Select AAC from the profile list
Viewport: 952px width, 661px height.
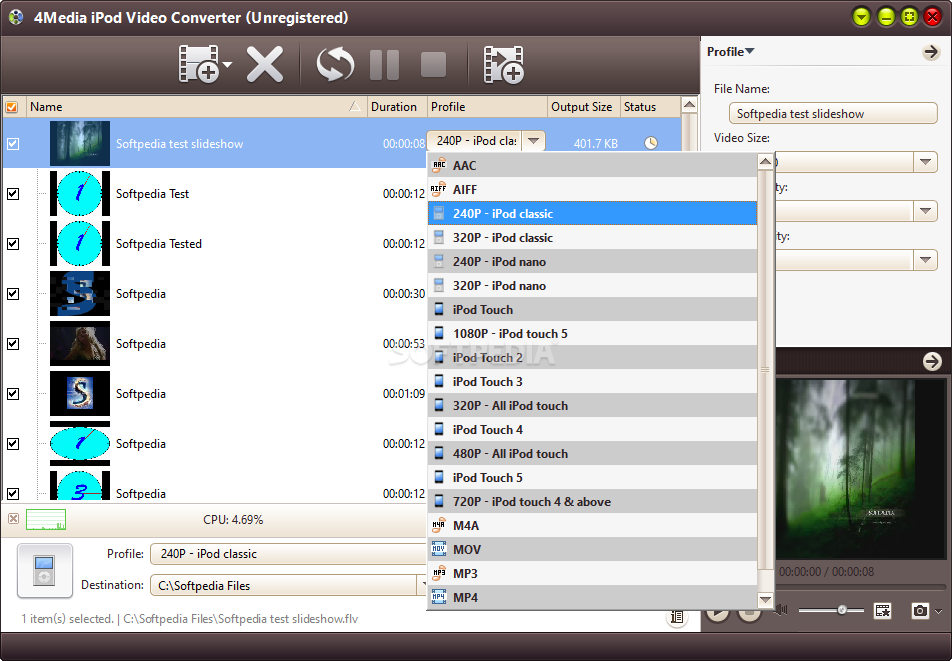[592, 165]
